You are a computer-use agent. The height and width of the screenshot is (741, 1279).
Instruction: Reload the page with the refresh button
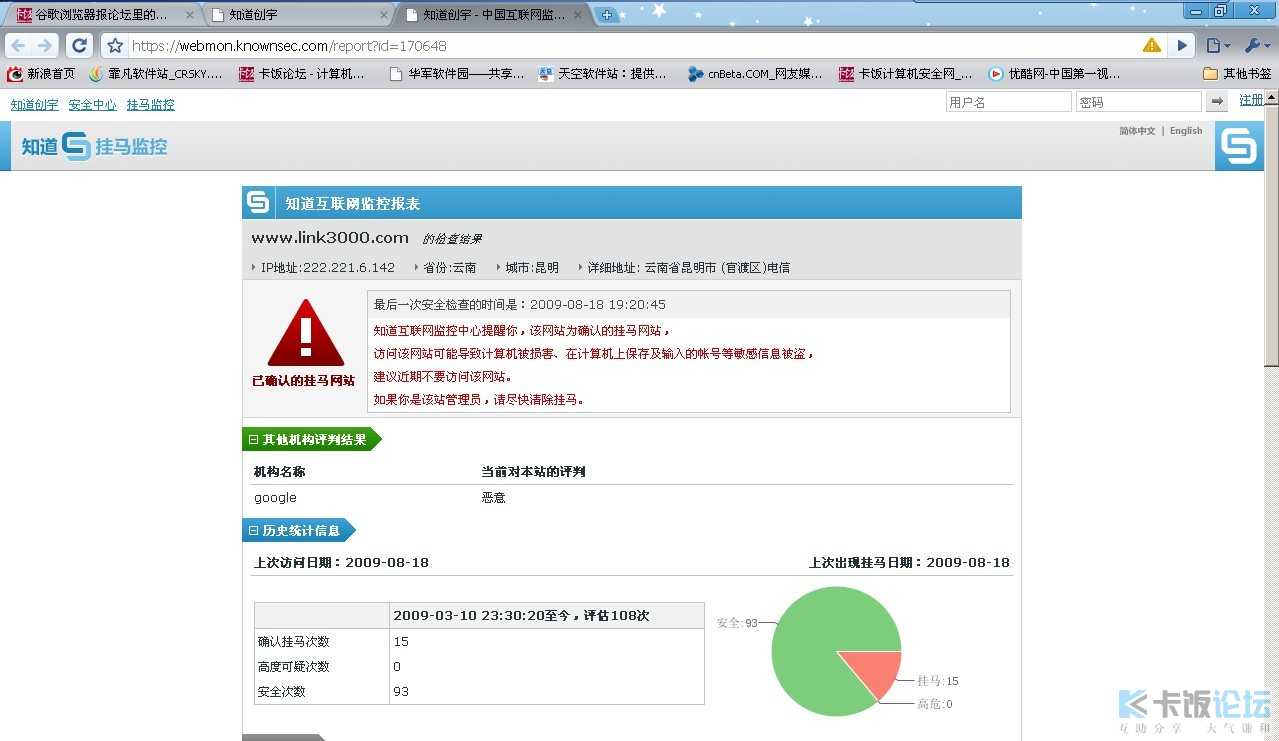click(x=80, y=46)
